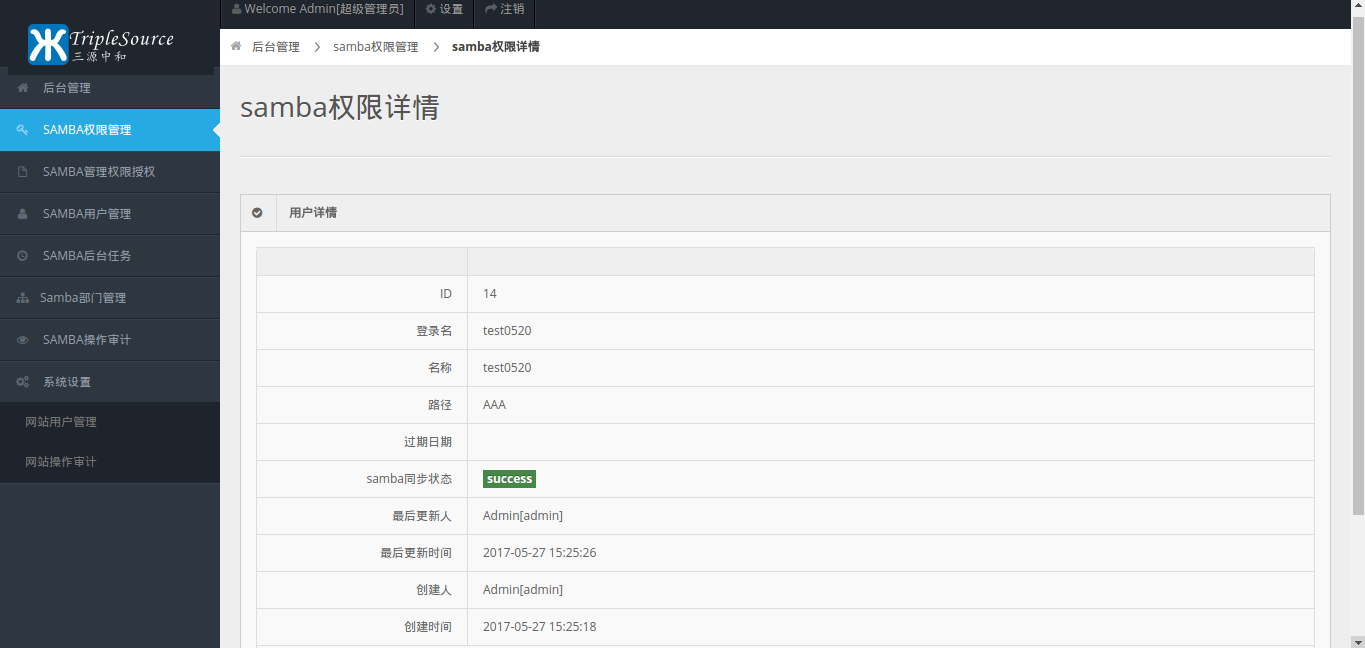Click the org-chart icon beside Samba部门管理
The image size is (1365, 648).
tap(22, 298)
